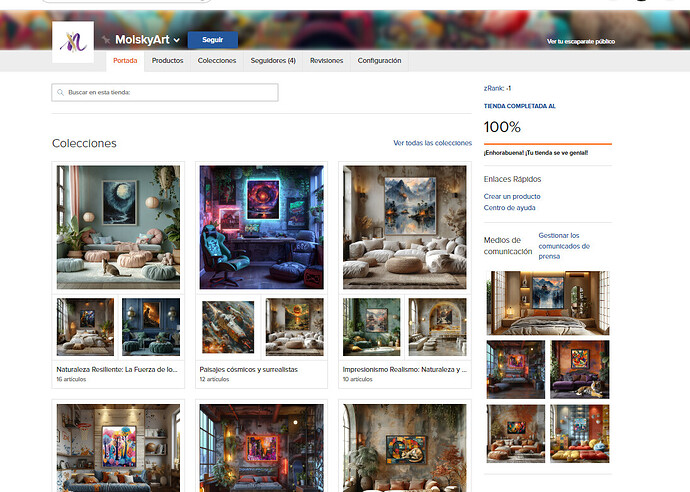Viewport: 690px width, 492px height.
Task: Click the 16 artículos label
Action: point(71,379)
